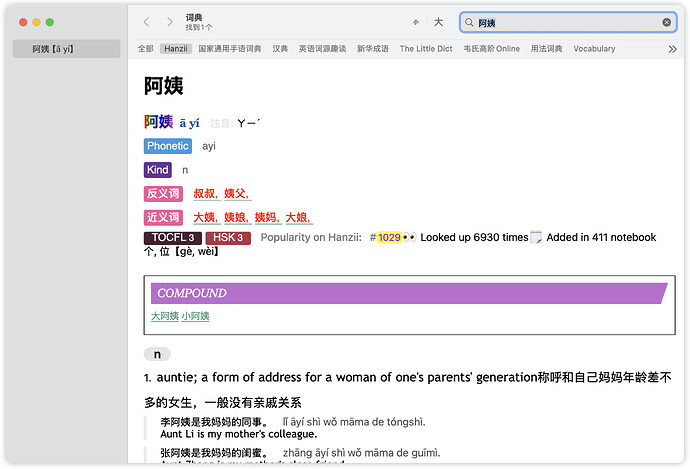
Task: Go forward with the right chevron
Action: (x=169, y=22)
